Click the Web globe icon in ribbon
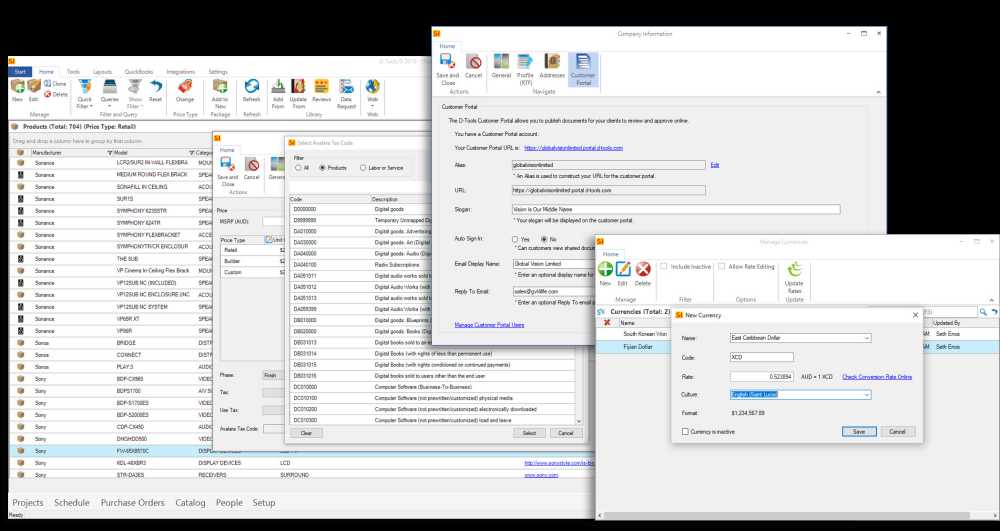This screenshot has width=1000, height=531. pos(372,87)
